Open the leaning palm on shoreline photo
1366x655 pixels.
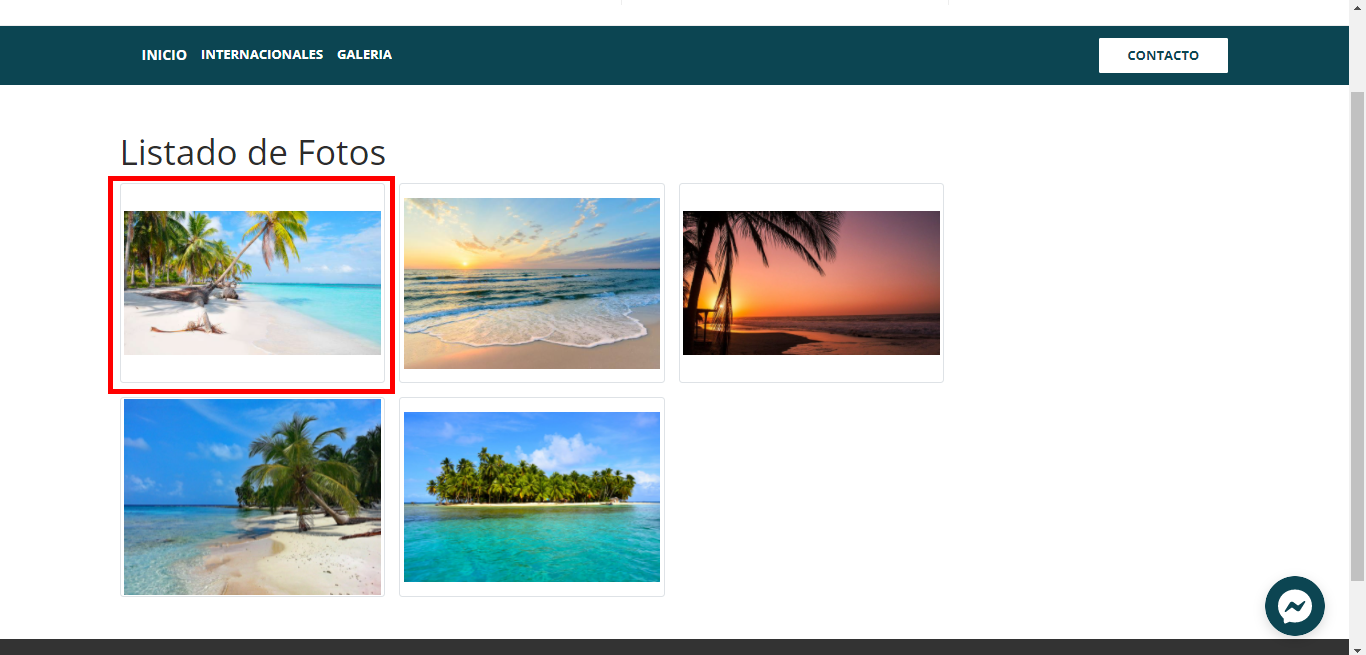(252, 497)
